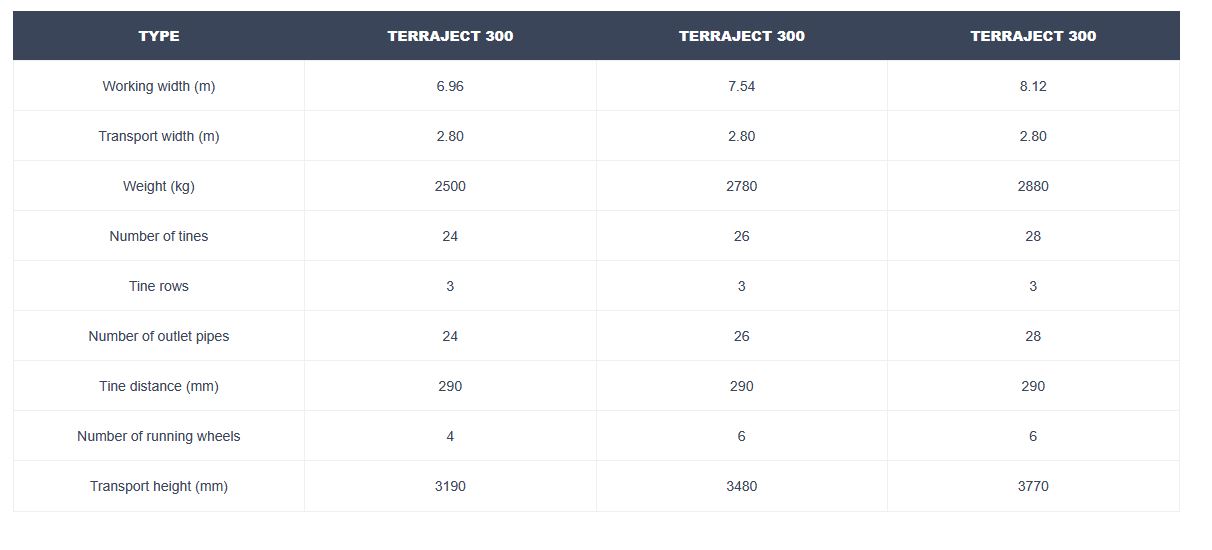Click the Weight (kg) row label
The image size is (1212, 550).
[x=159, y=186]
